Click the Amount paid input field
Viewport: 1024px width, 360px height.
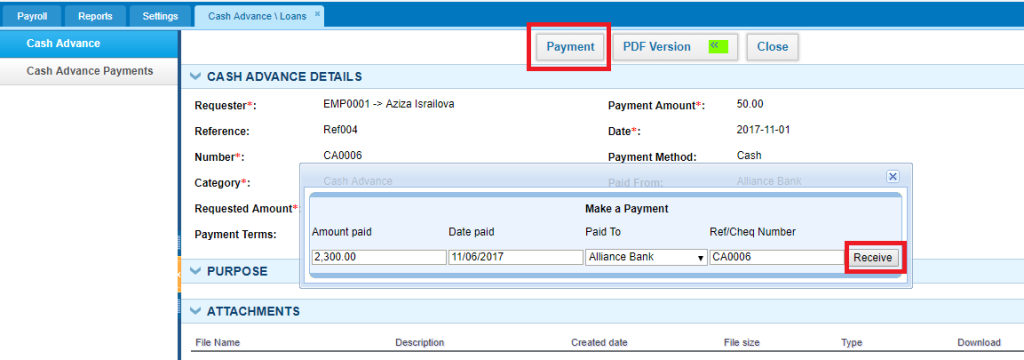[379, 257]
